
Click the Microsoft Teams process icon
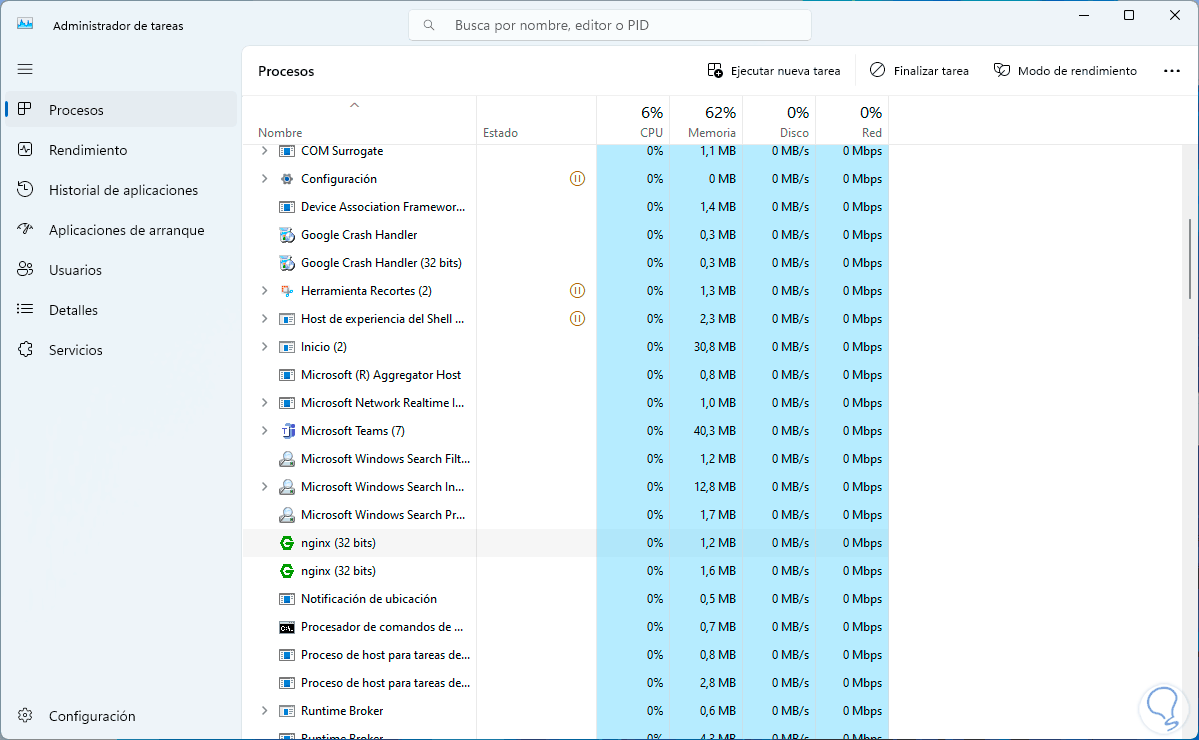(287, 431)
